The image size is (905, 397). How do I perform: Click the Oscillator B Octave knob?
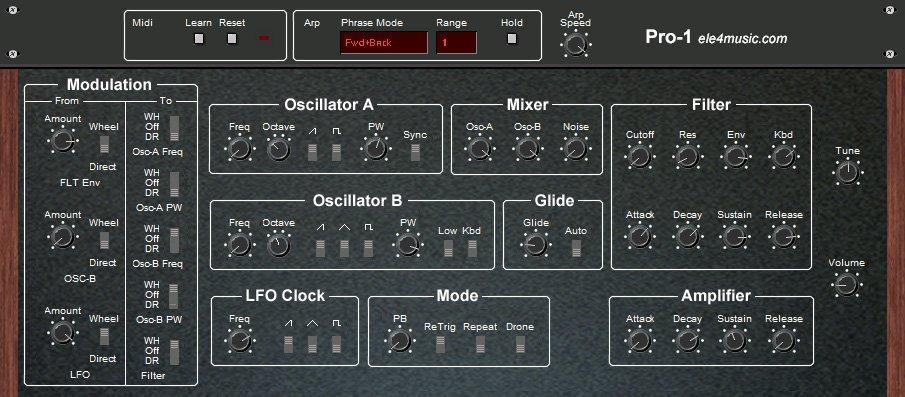click(278, 245)
